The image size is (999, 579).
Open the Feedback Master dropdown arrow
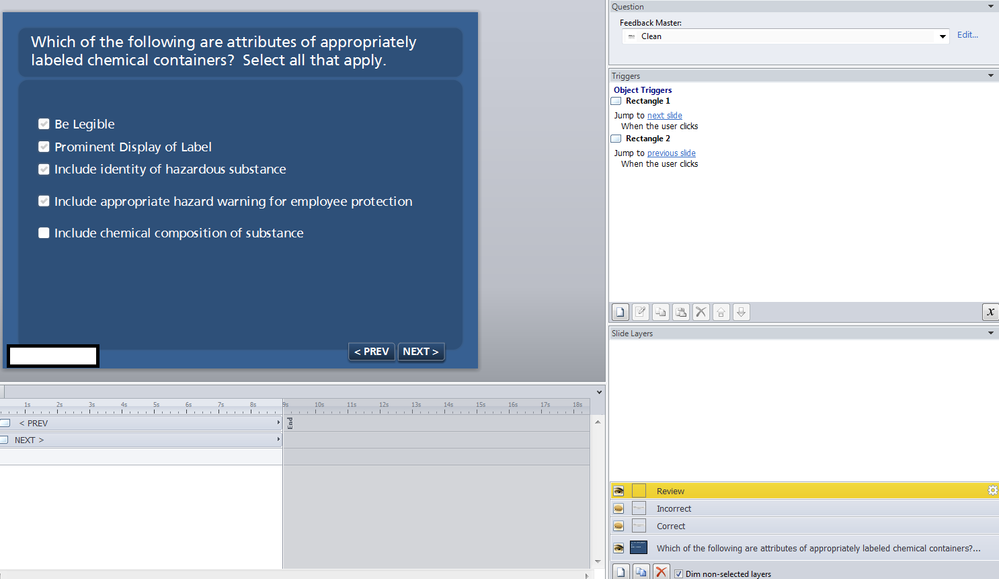[942, 36]
